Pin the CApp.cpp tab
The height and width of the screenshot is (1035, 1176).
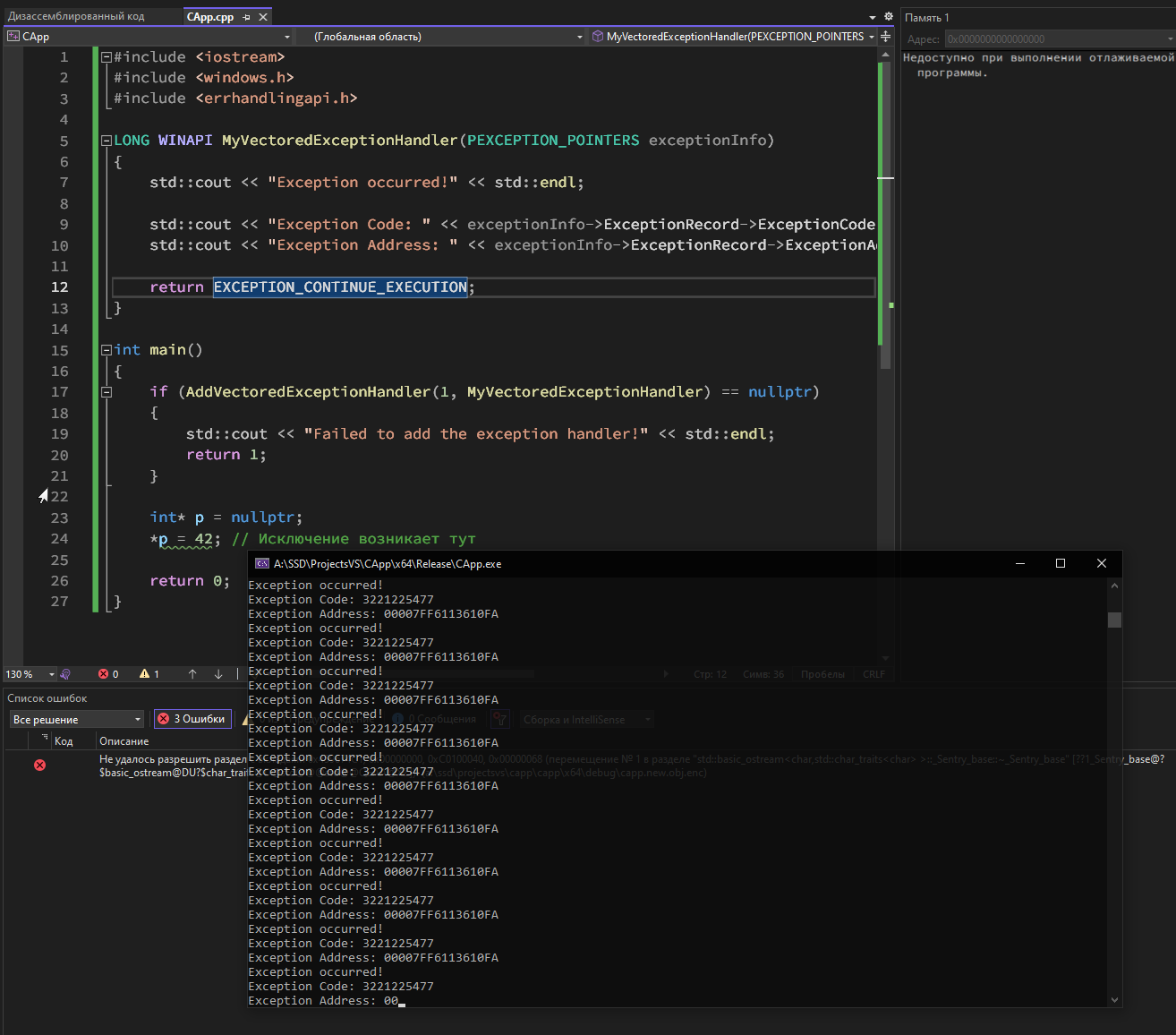[x=247, y=17]
